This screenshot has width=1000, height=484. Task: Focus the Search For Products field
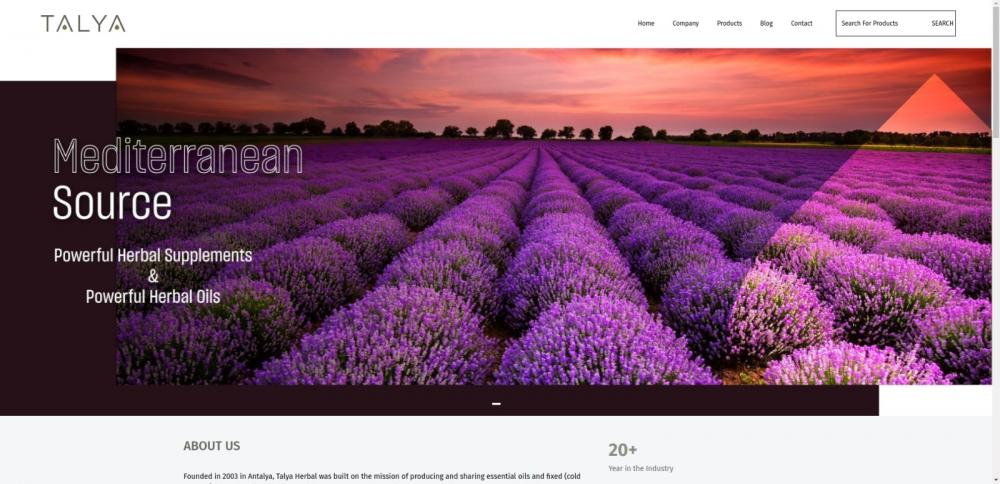(x=883, y=24)
